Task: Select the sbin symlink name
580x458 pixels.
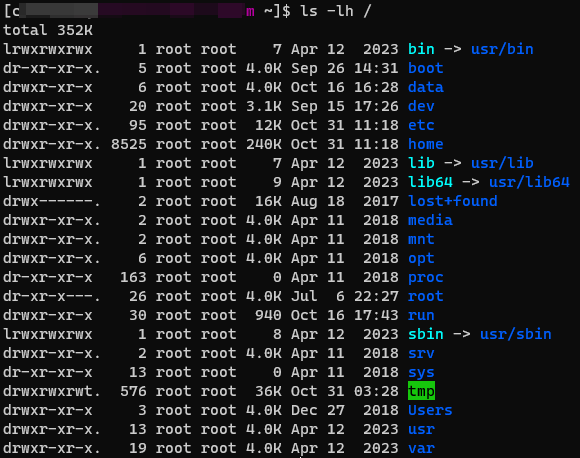Action: [425, 334]
